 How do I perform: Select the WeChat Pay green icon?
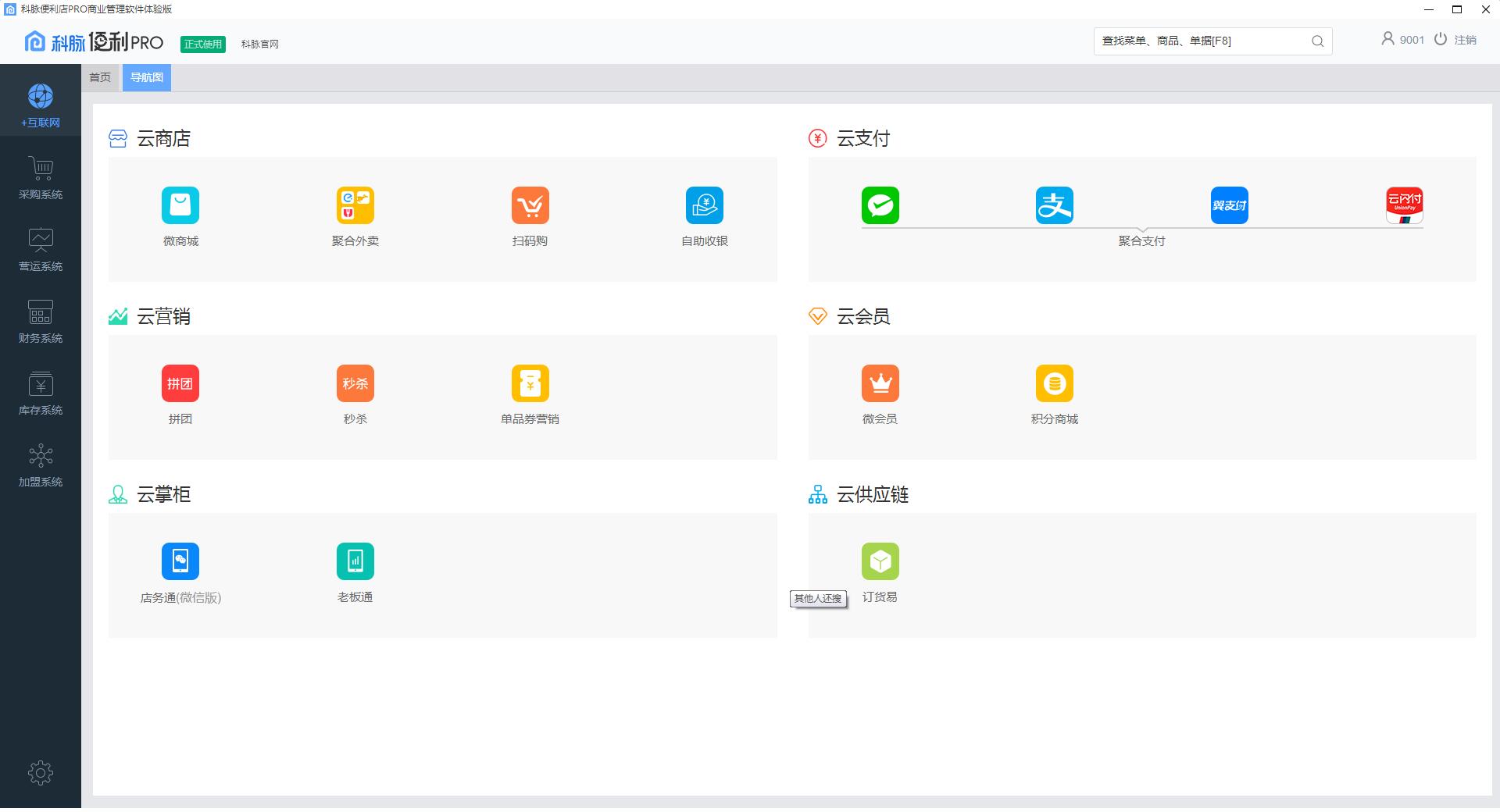click(880, 205)
